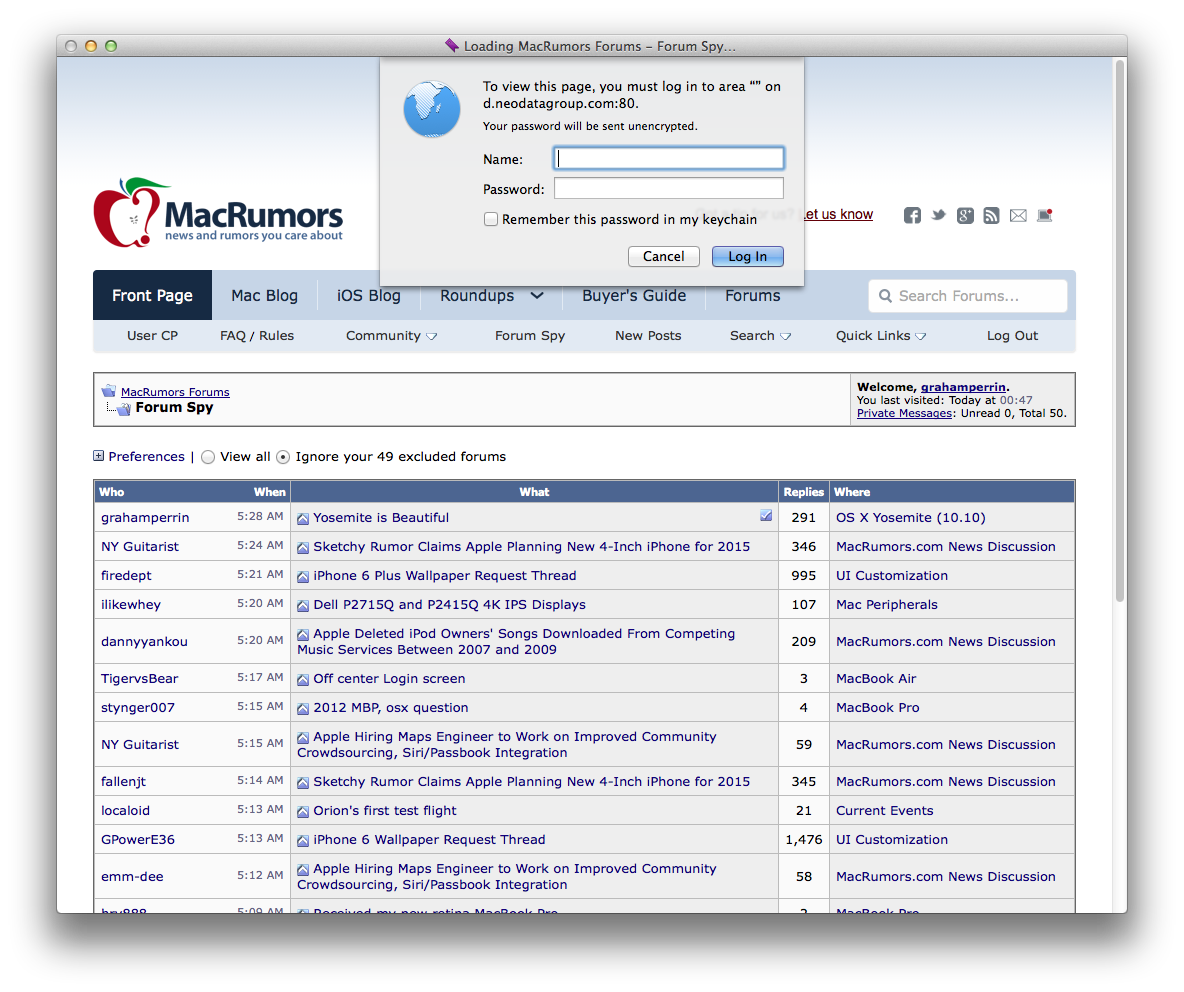Click the RSS feed icon
The image size is (1184, 992).
pyautogui.click(x=991, y=216)
